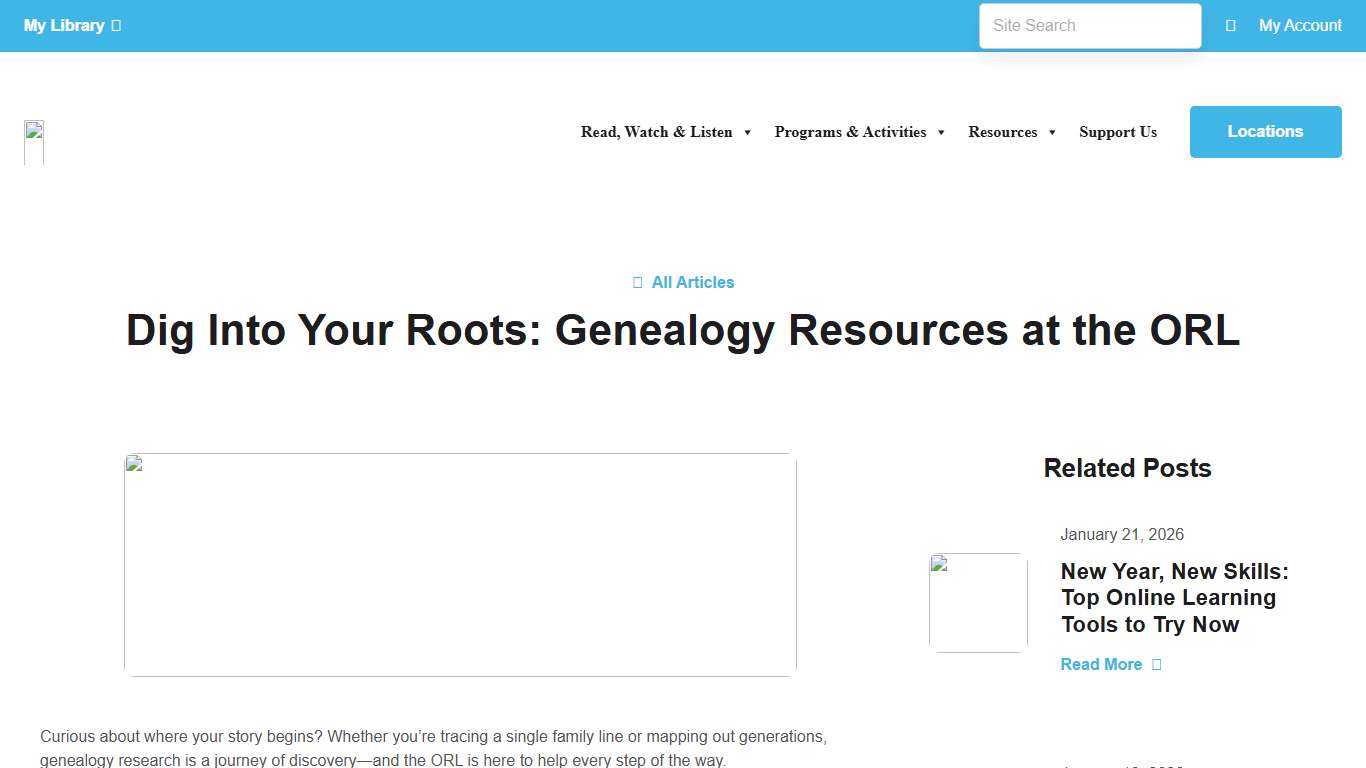Open the My Library menu
This screenshot has height=768, width=1366.
tap(65, 25)
